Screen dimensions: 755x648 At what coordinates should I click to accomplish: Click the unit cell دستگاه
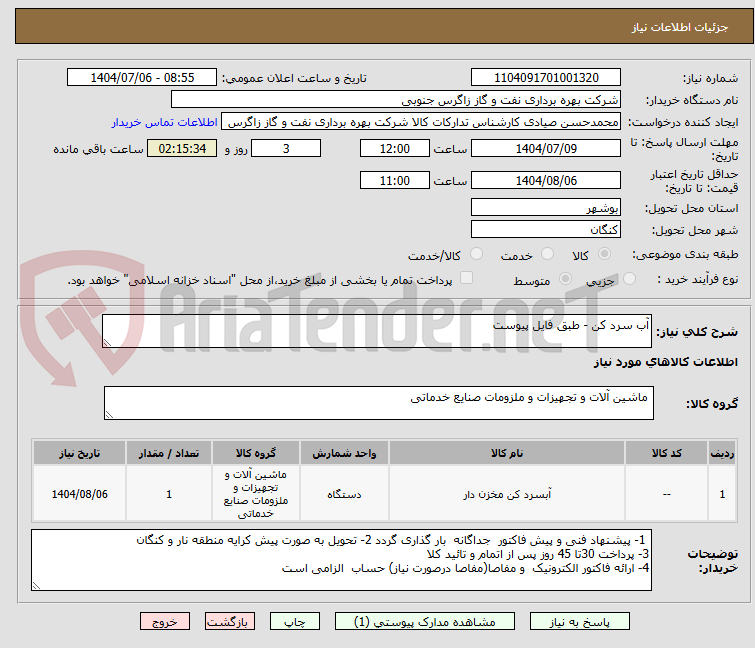pos(344,494)
